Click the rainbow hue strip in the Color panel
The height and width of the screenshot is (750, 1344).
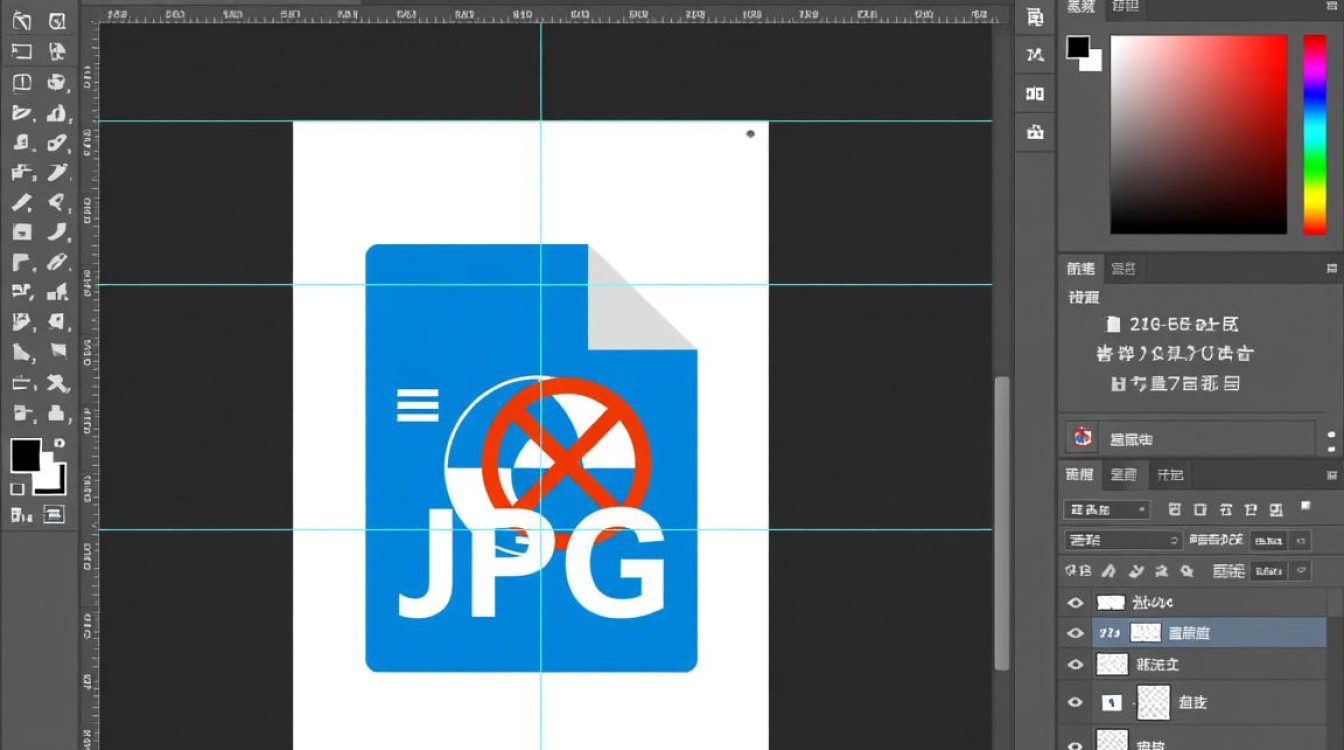tap(1314, 135)
